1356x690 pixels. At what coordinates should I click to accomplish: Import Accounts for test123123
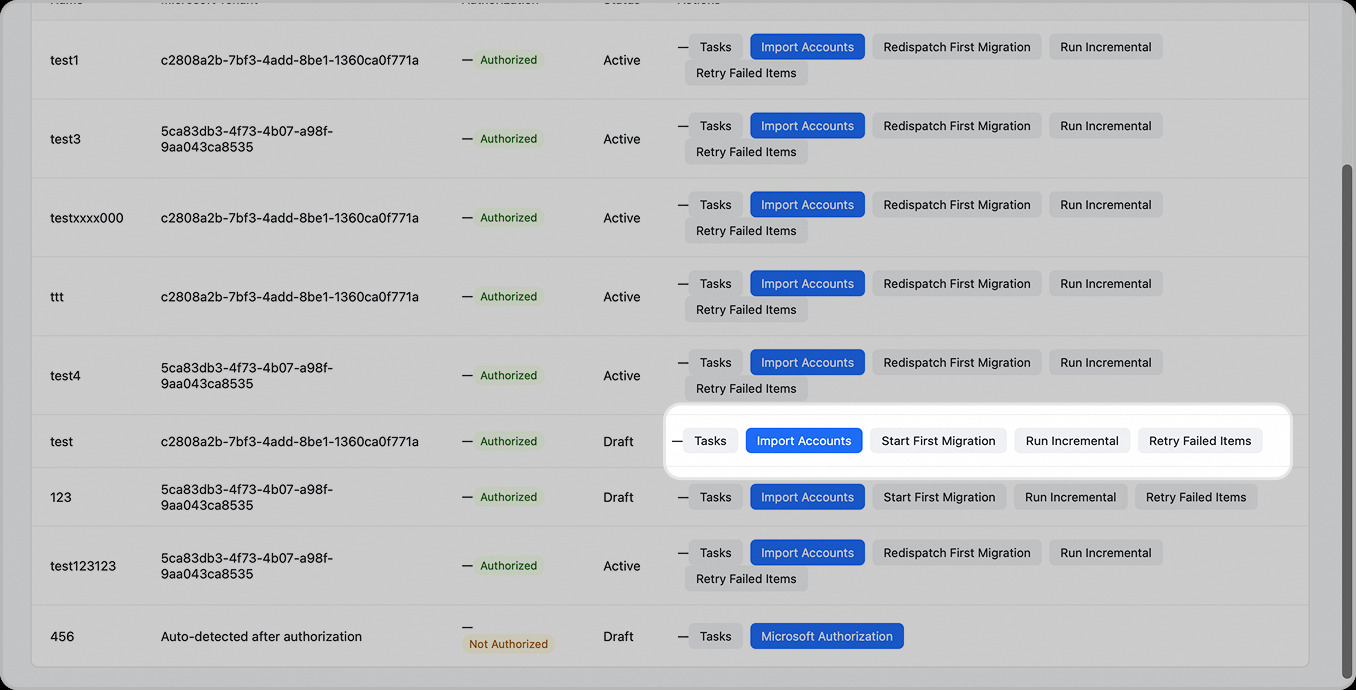[807, 553]
